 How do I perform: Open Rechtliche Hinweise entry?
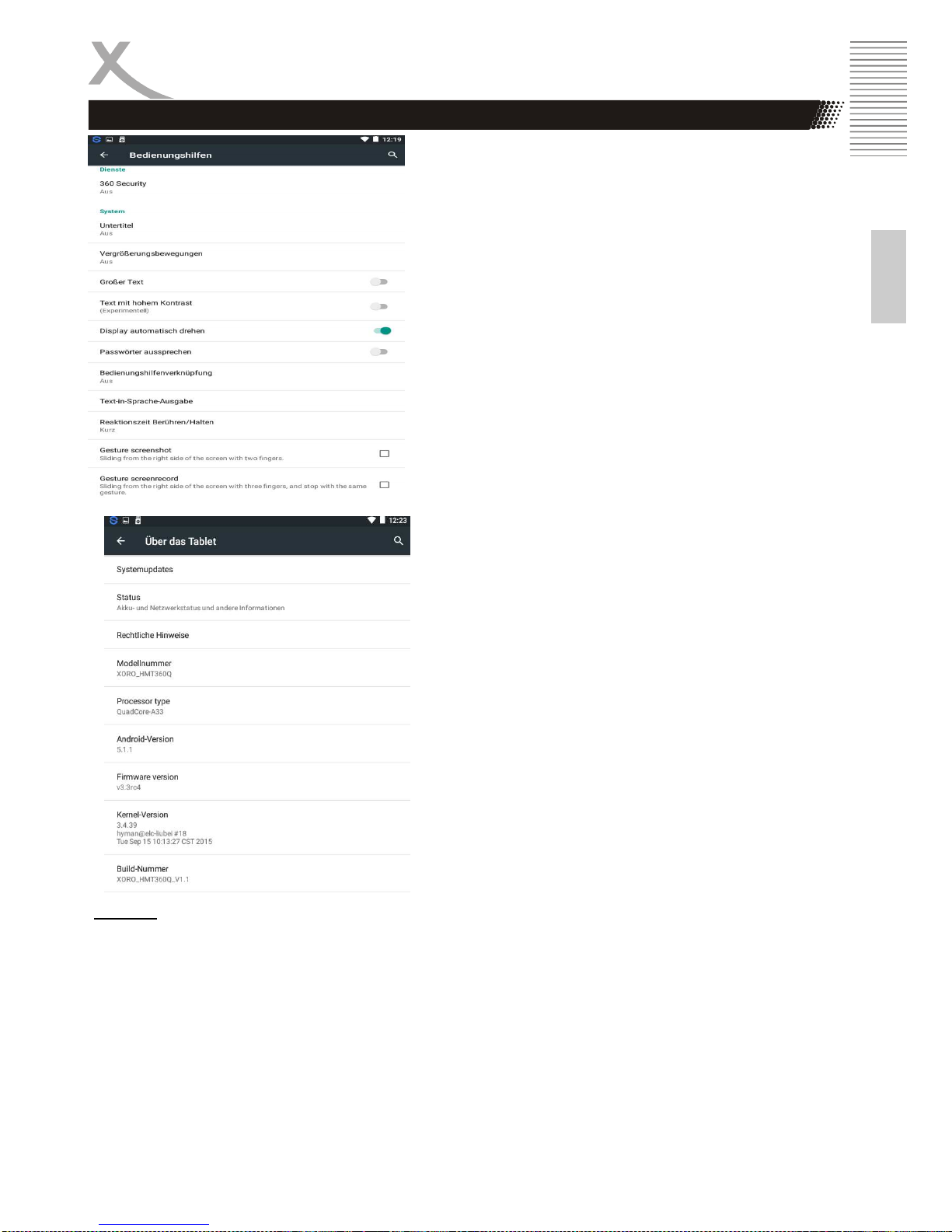pyautogui.click(x=257, y=635)
